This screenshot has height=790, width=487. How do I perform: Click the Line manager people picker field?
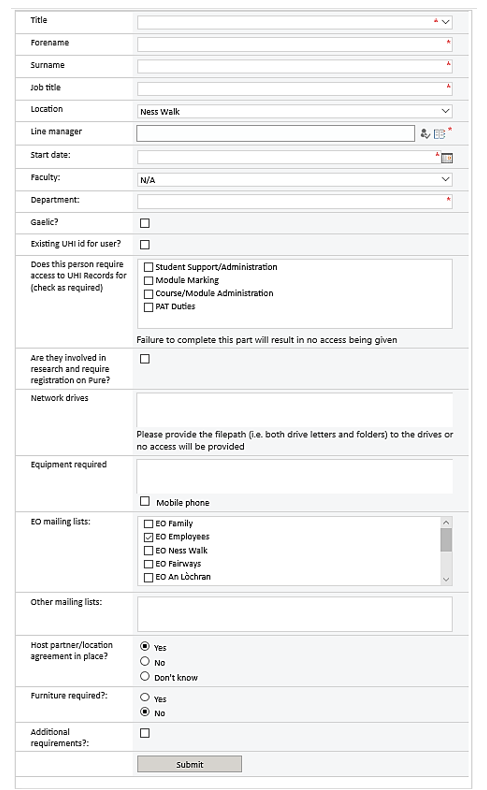(275, 134)
